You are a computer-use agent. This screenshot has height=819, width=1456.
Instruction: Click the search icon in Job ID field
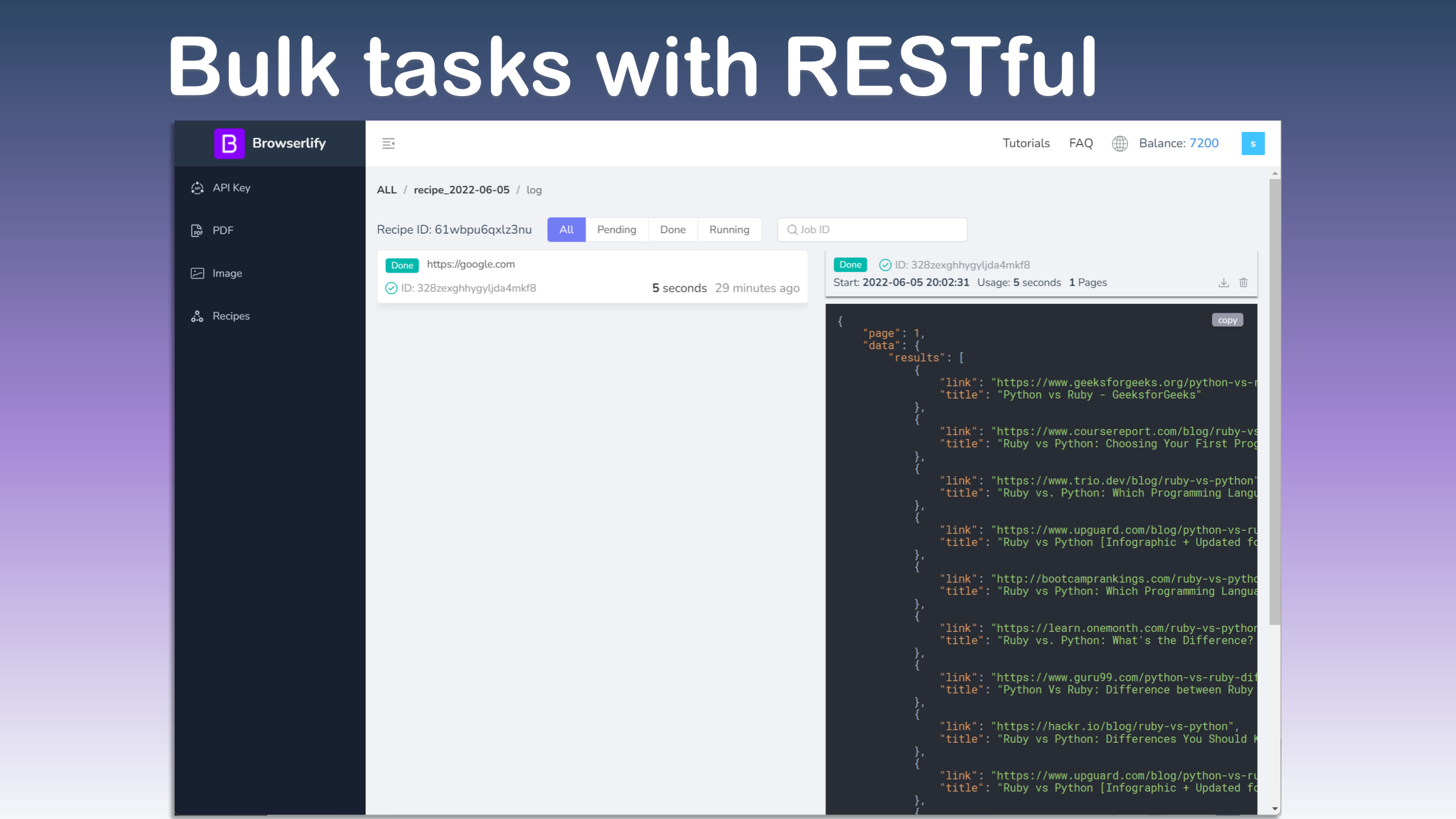pos(792,230)
